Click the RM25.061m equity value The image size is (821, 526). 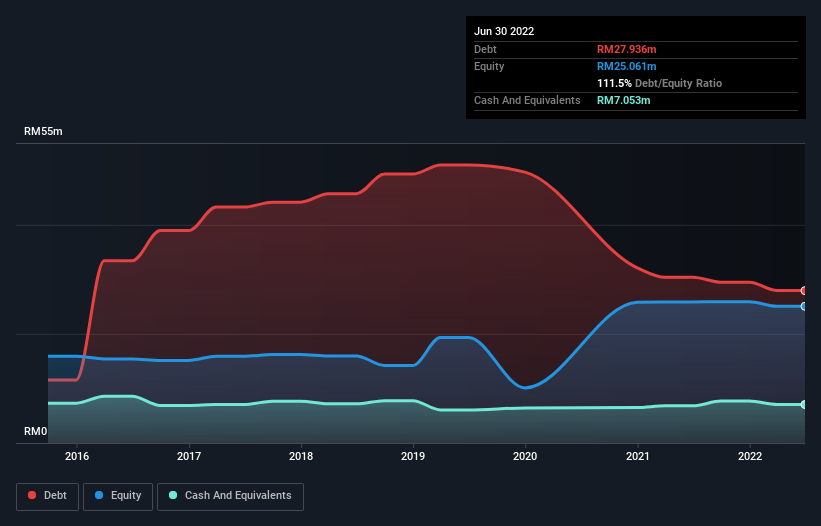click(627, 66)
